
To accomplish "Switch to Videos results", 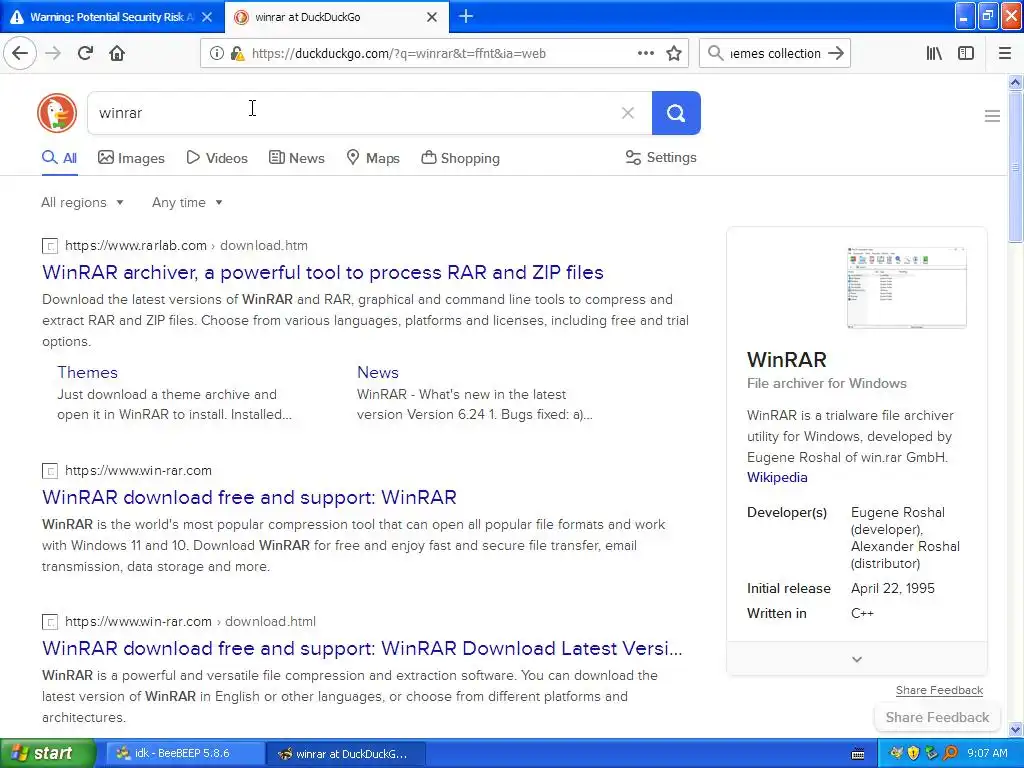I will pos(217,158).
